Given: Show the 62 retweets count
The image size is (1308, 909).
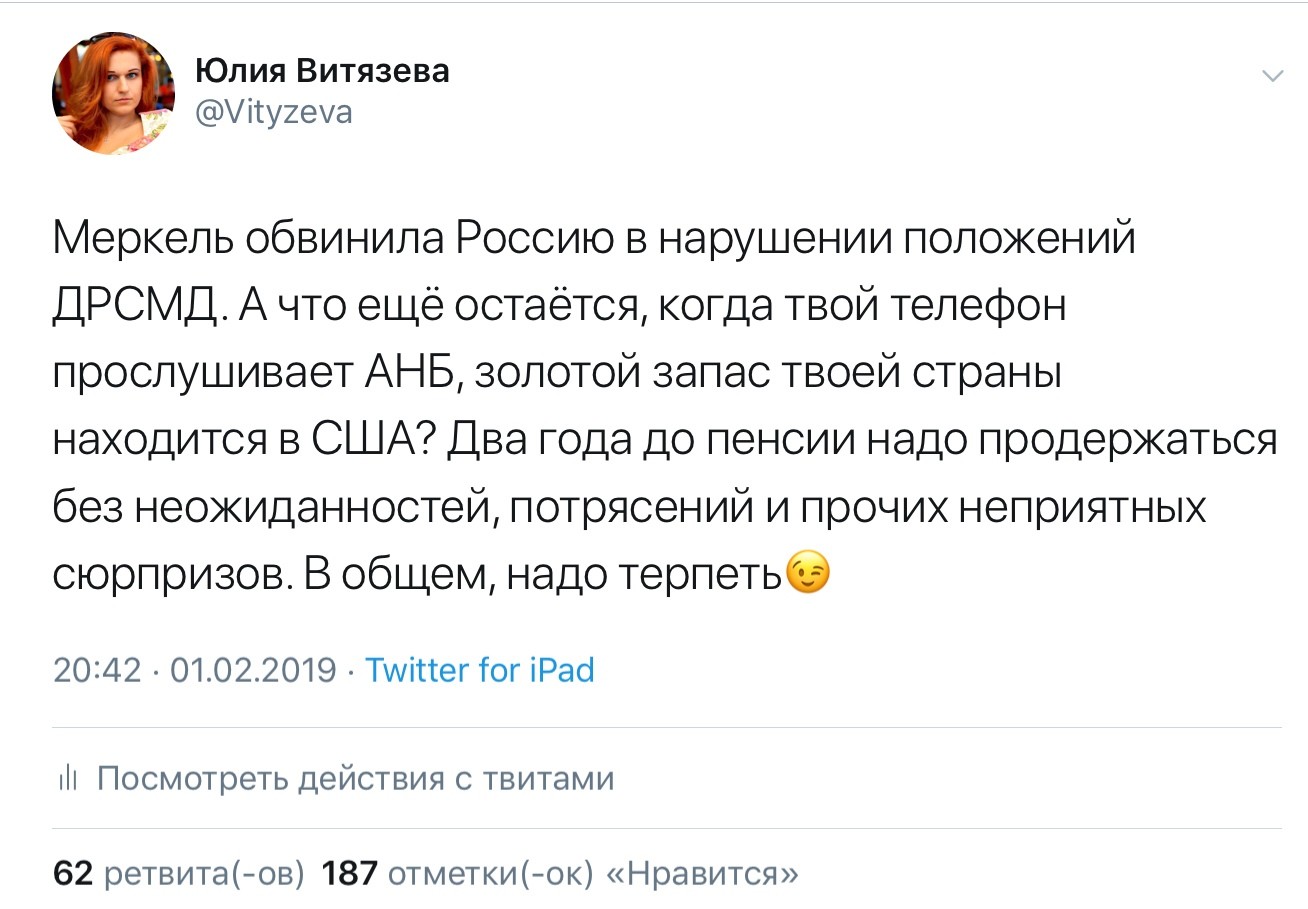Looking at the screenshot, I should [x=72, y=874].
